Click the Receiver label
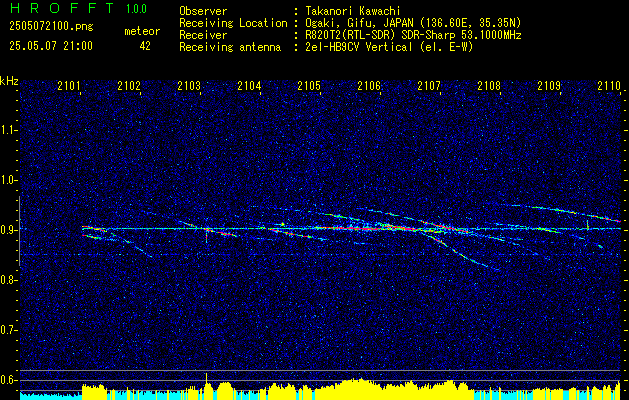 pyautogui.click(x=203, y=35)
